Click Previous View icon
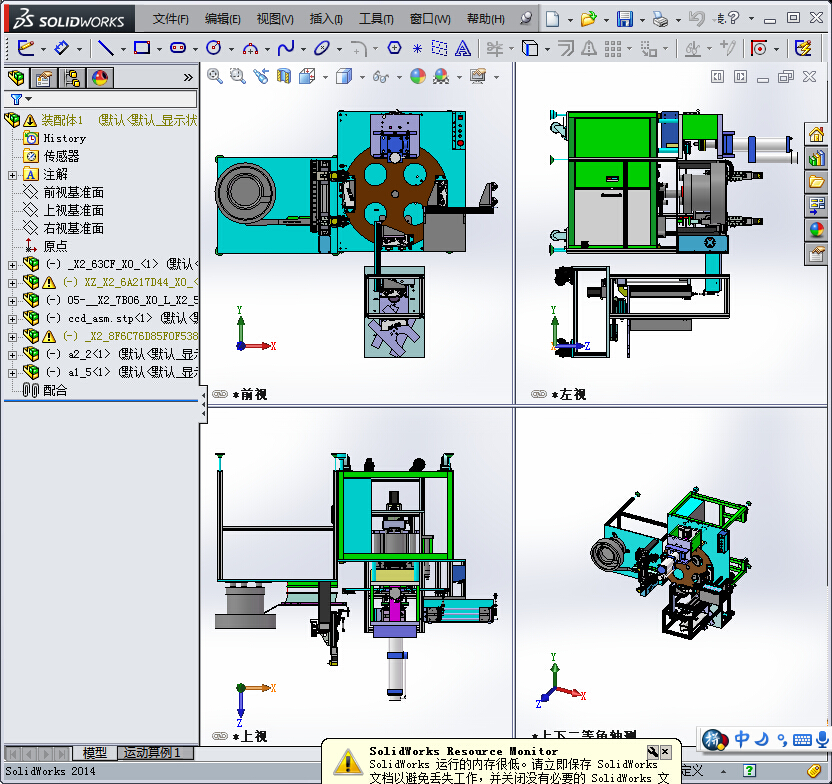 pos(261,76)
